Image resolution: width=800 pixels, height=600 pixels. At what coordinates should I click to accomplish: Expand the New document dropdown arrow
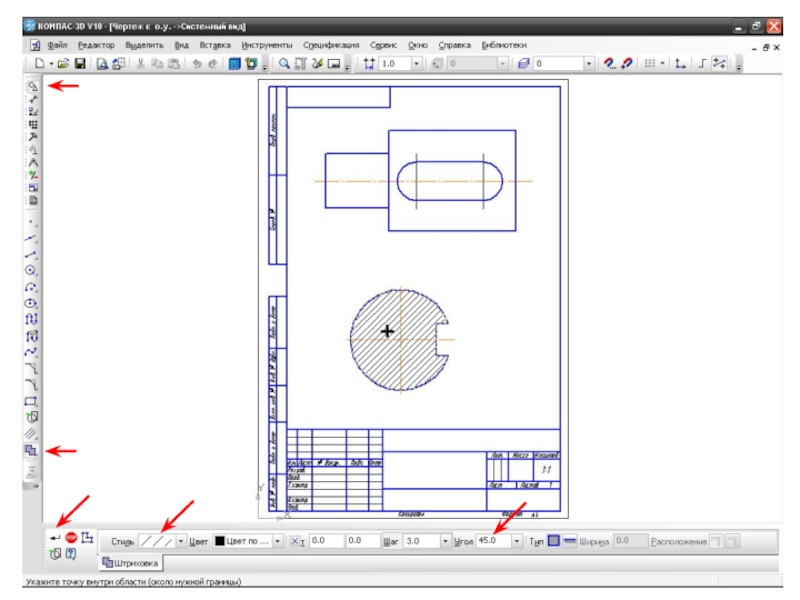[51, 63]
